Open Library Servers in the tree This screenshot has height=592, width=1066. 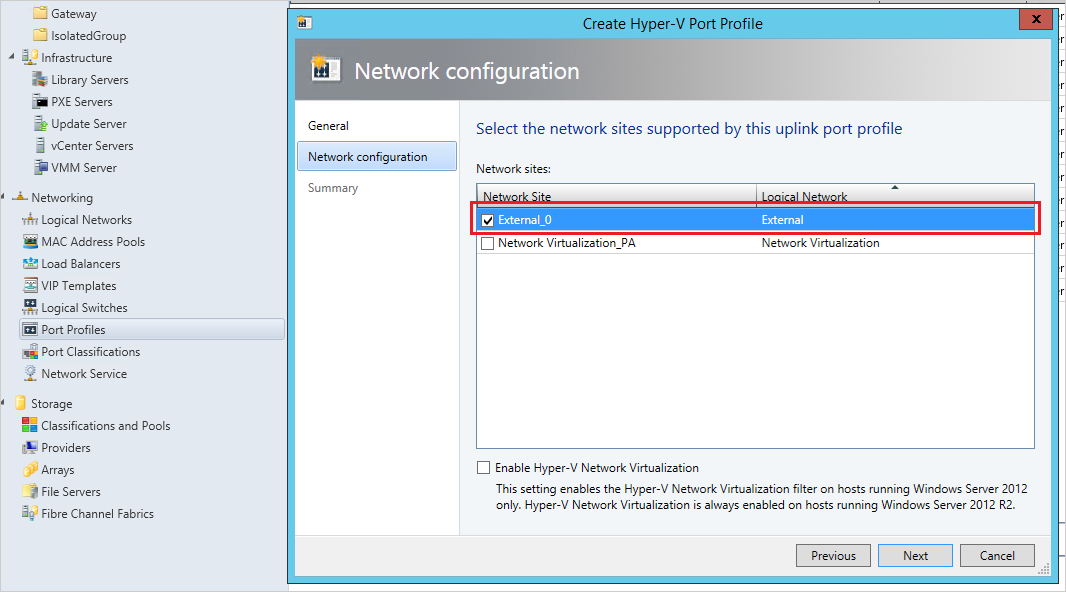coord(90,80)
